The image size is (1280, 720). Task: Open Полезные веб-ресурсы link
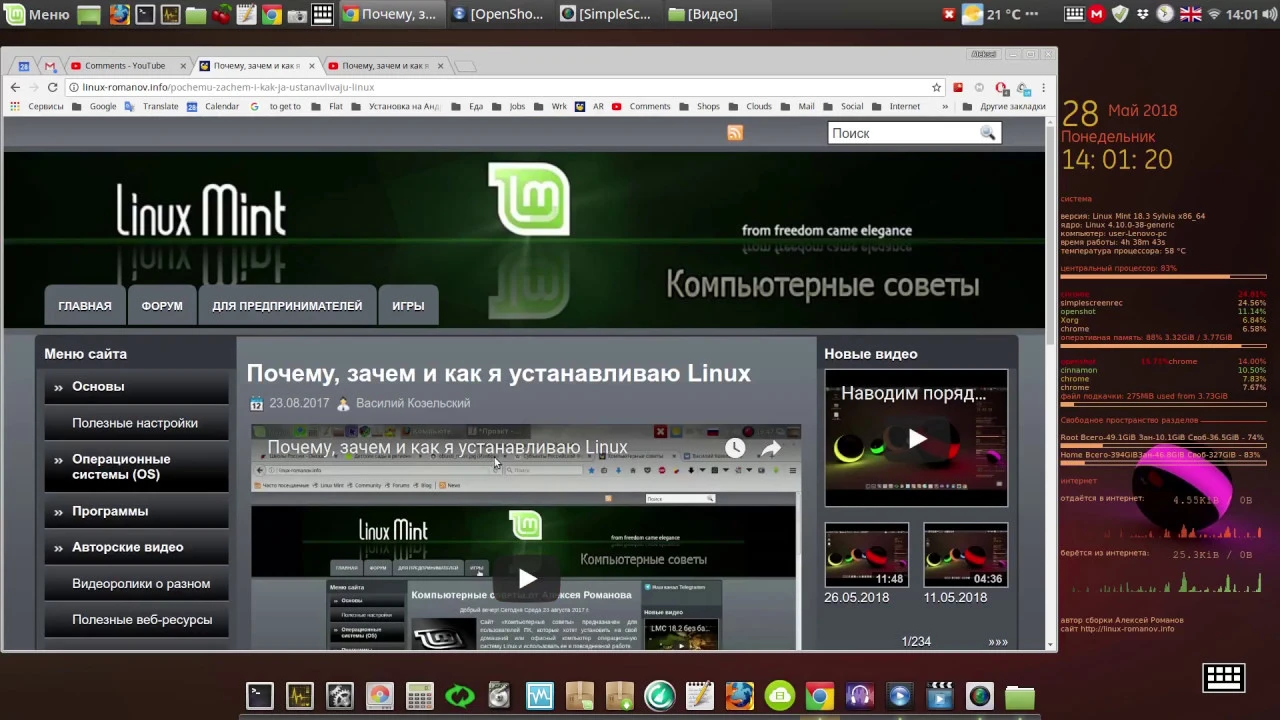[x=136, y=620]
